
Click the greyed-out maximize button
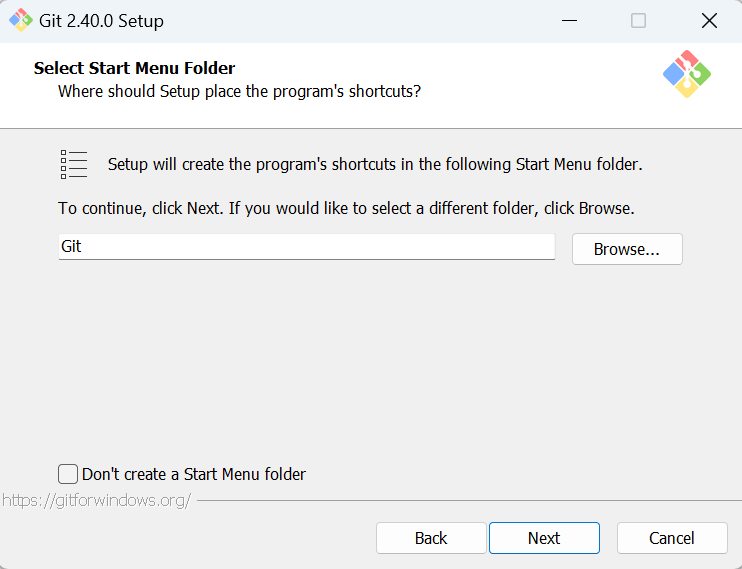(638, 20)
